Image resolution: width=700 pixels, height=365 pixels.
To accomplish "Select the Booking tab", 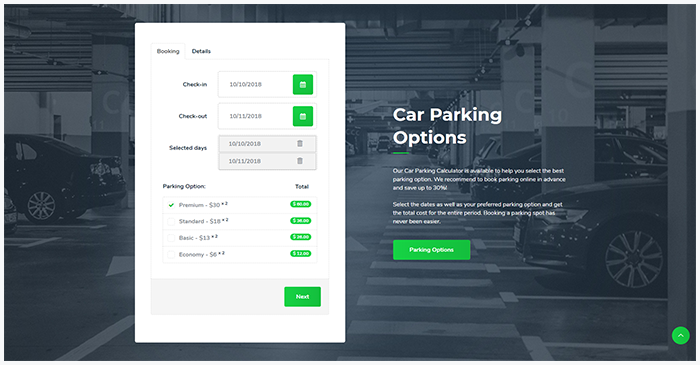I will click(168, 51).
